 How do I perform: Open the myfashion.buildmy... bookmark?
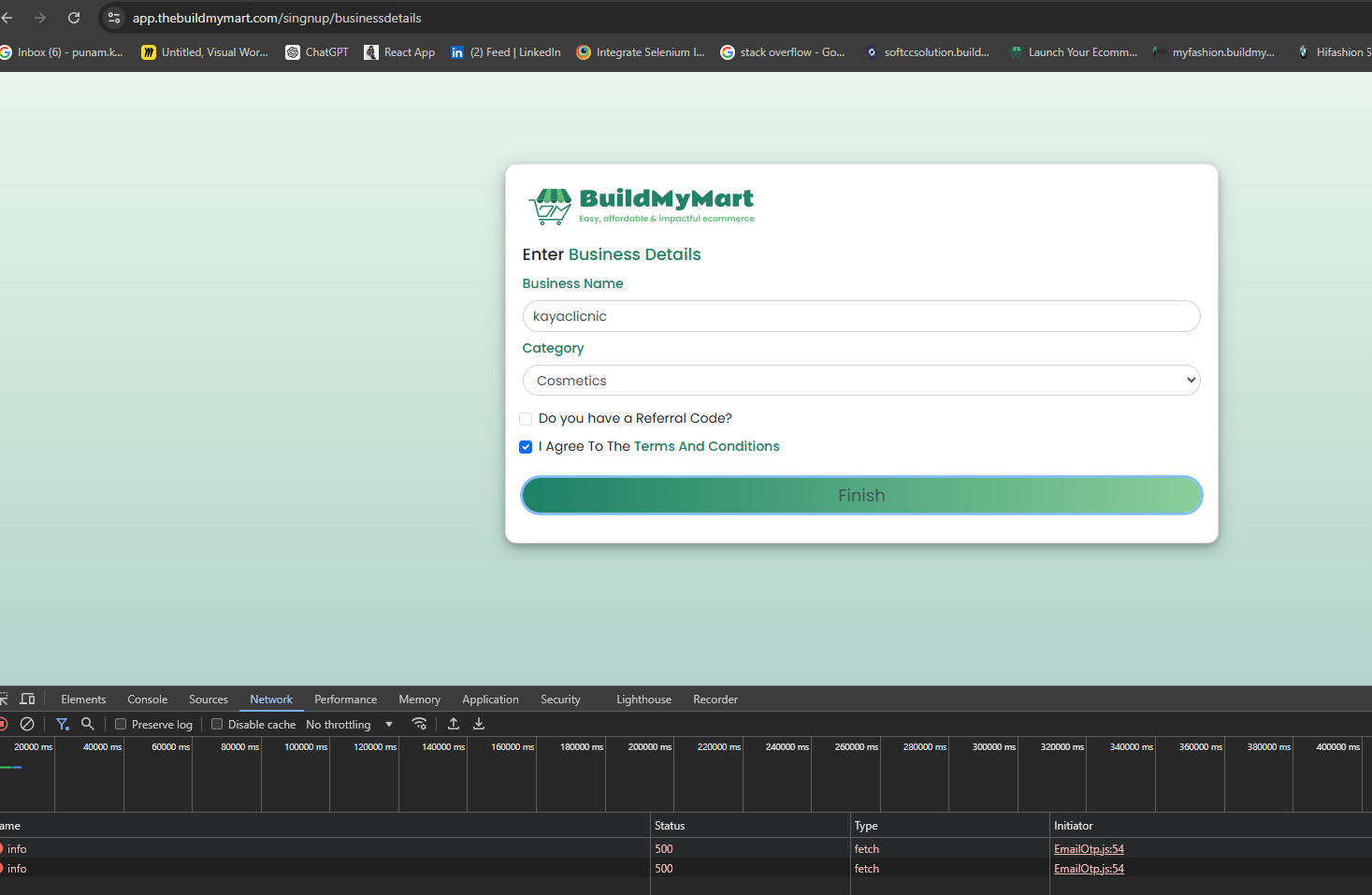1214,52
